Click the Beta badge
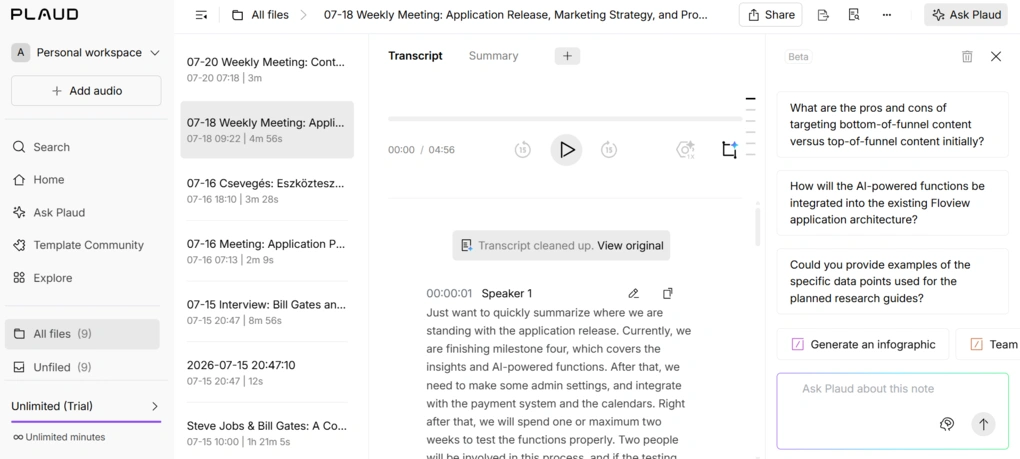Screen dimensions: 1020x459 click(798, 57)
